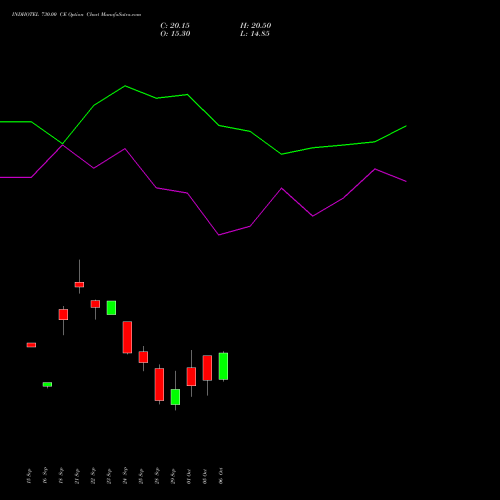The height and width of the screenshot is (500, 500).
Task: Click the 22 Sep date axis label
Action: pyautogui.click(x=93, y=476)
